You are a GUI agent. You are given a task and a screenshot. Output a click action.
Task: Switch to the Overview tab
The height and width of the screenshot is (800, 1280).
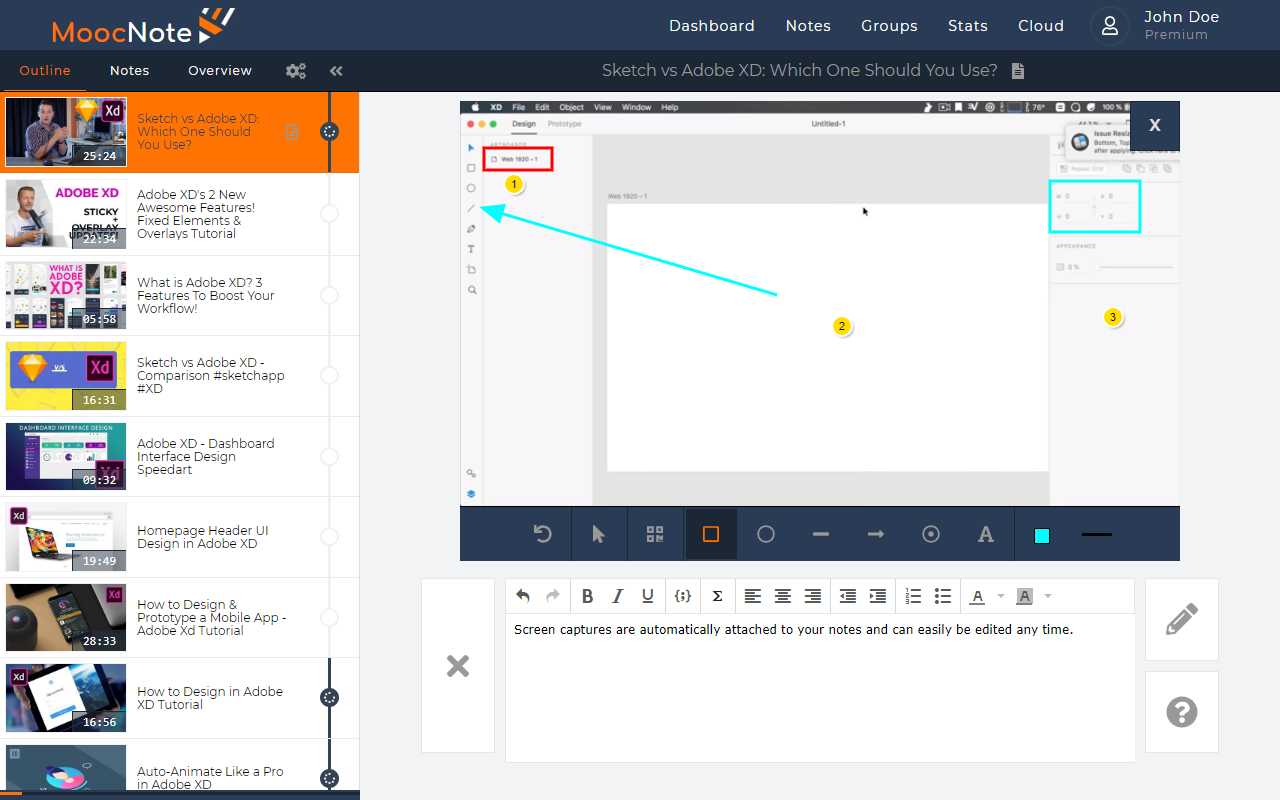(x=220, y=71)
